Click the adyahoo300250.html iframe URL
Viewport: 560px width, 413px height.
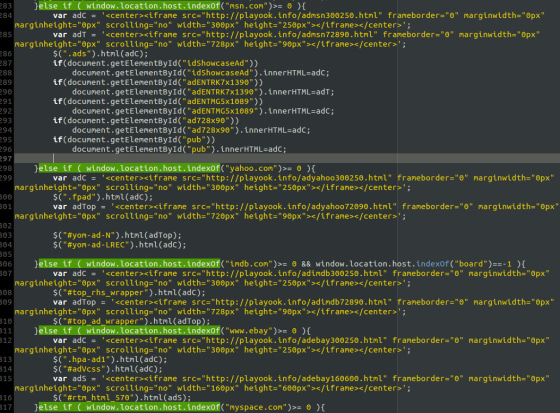coord(297,178)
